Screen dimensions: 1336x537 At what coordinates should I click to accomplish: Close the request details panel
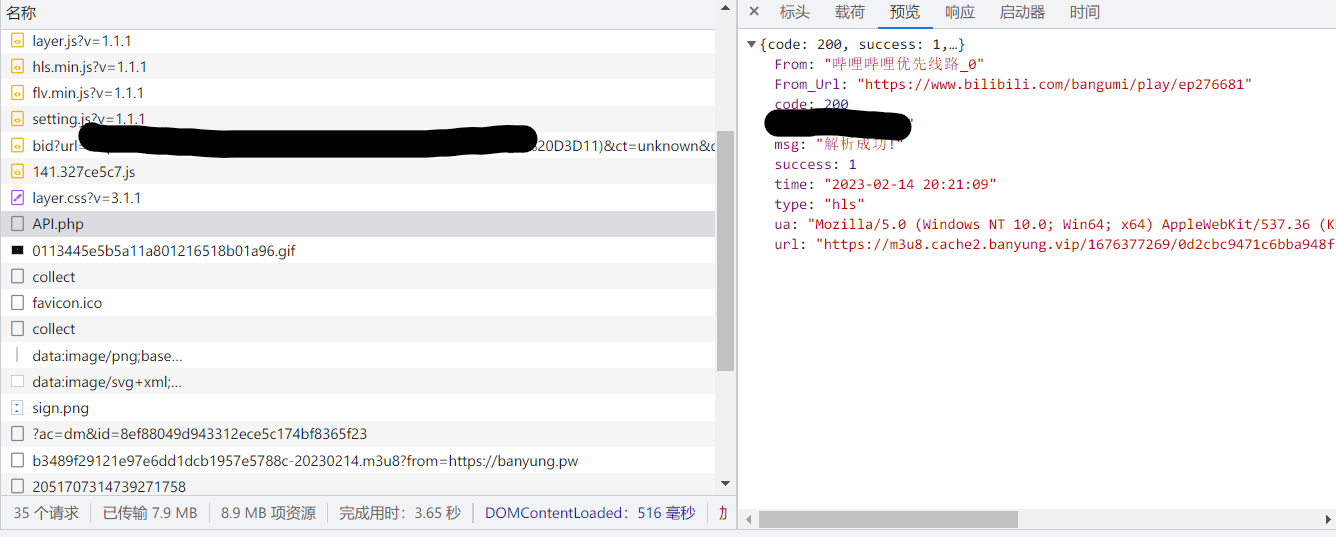click(754, 12)
